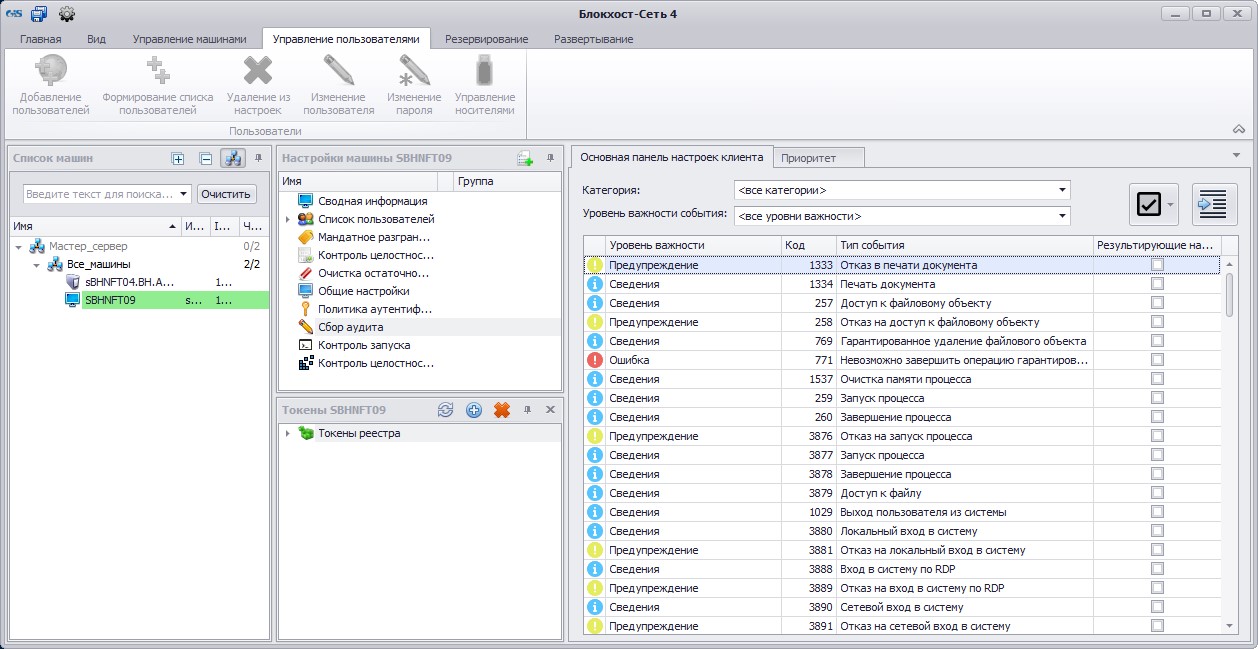Click the collapse-all icon in Список машин
Viewport: 1258px width, 649px height.
tap(205, 158)
